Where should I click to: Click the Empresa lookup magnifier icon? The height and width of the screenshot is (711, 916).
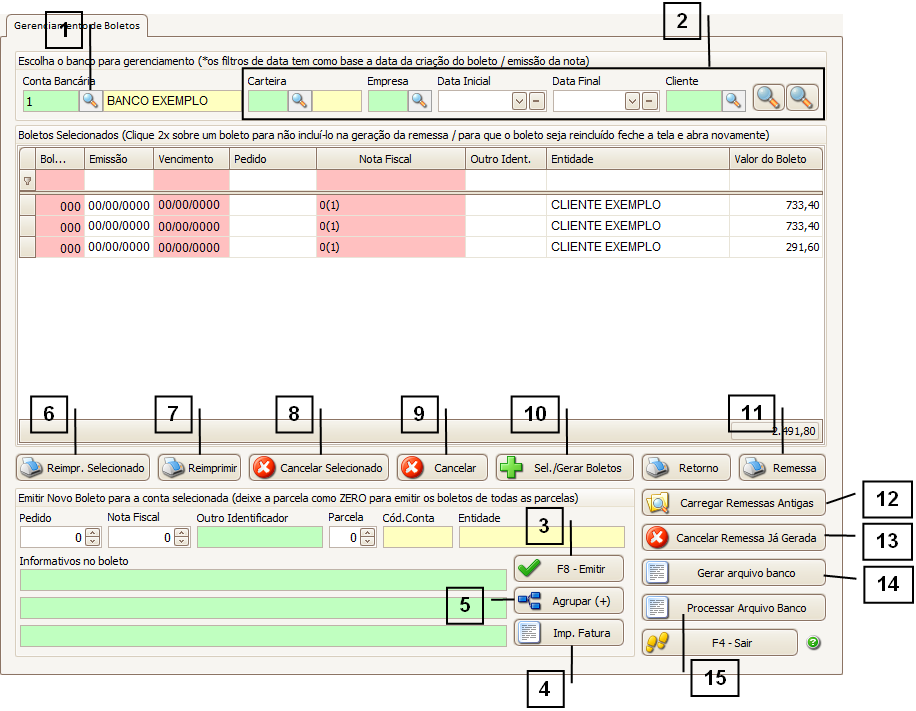[x=419, y=100]
